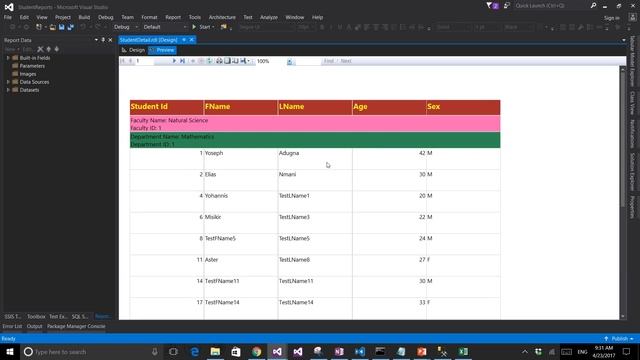Viewport: 640px width, 360px height.
Task: Click the Page Setup icon
Action: point(235,61)
